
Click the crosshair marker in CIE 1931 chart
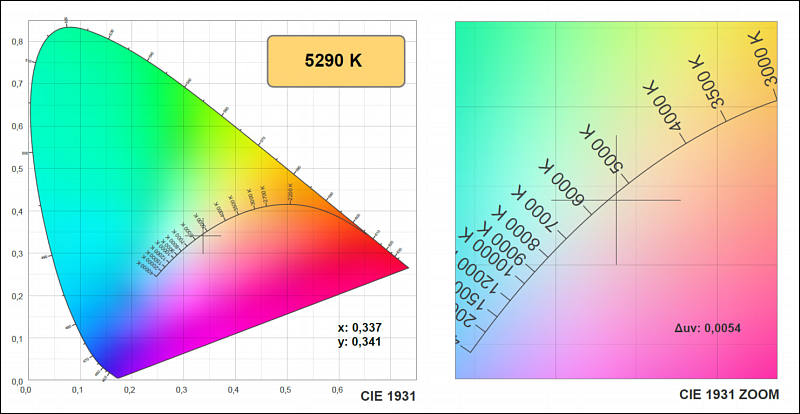pos(203,236)
